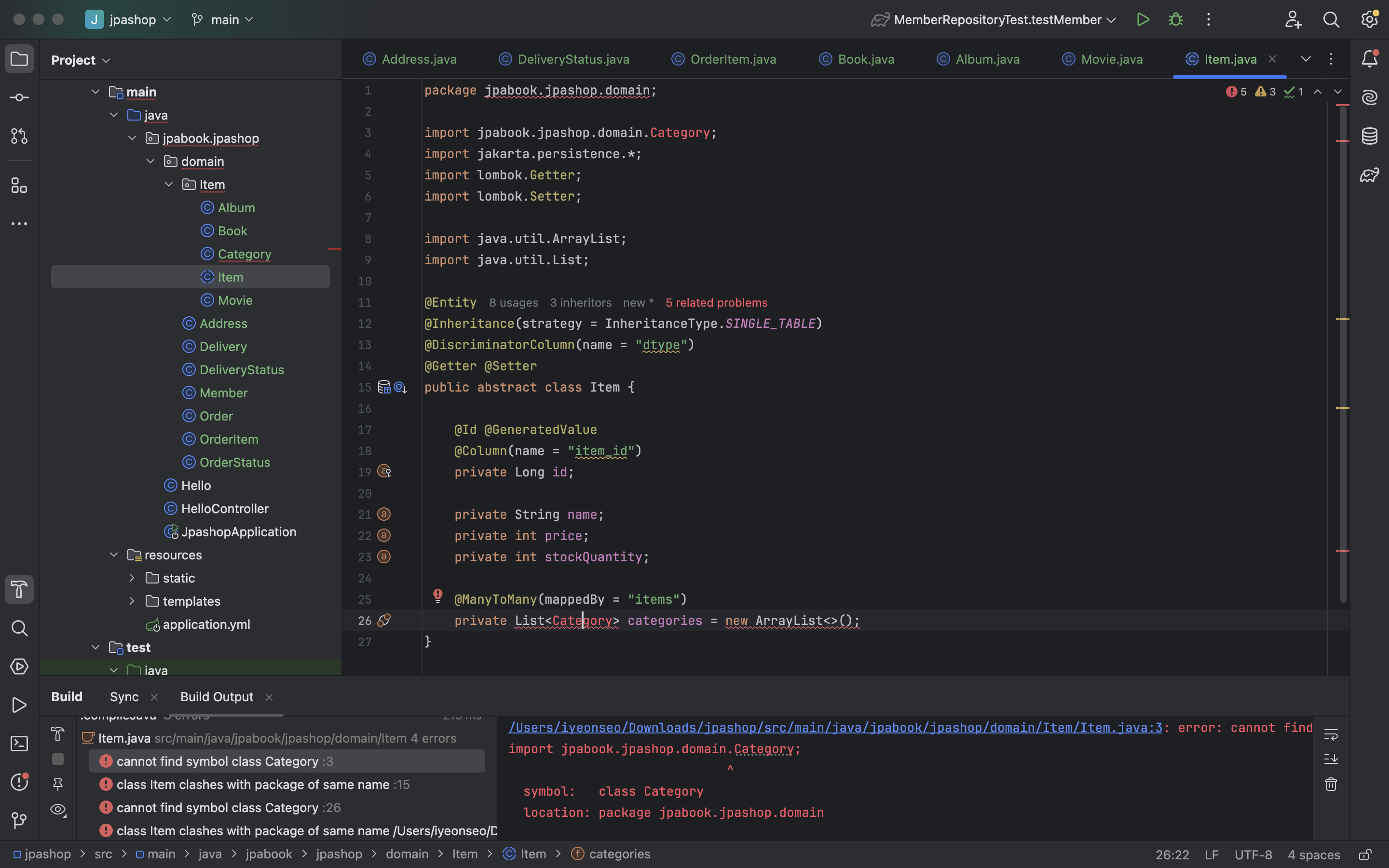The height and width of the screenshot is (868, 1389).
Task: Close the Item.java tab
Action: click(x=1272, y=59)
